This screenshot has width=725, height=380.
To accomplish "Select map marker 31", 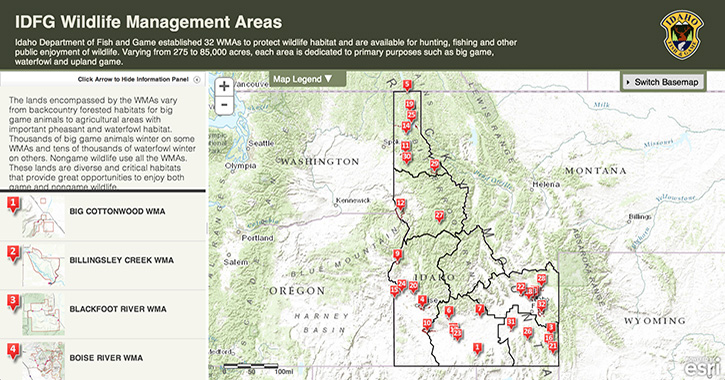I will tap(511, 323).
